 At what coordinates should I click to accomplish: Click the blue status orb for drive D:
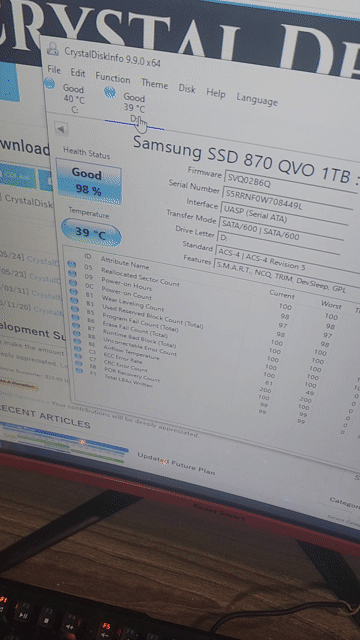(109, 93)
